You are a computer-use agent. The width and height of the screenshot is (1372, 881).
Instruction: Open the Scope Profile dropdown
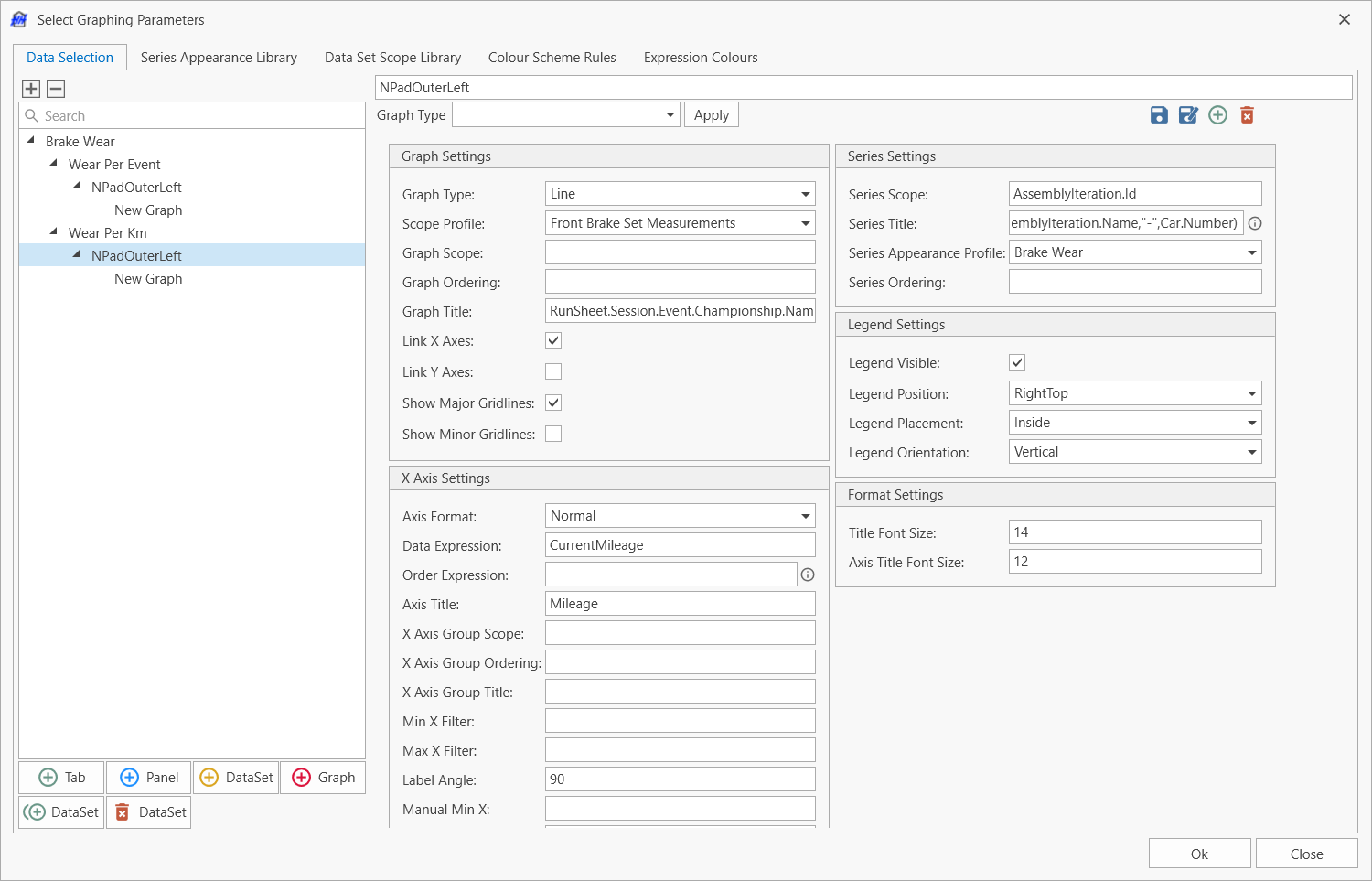(x=805, y=223)
